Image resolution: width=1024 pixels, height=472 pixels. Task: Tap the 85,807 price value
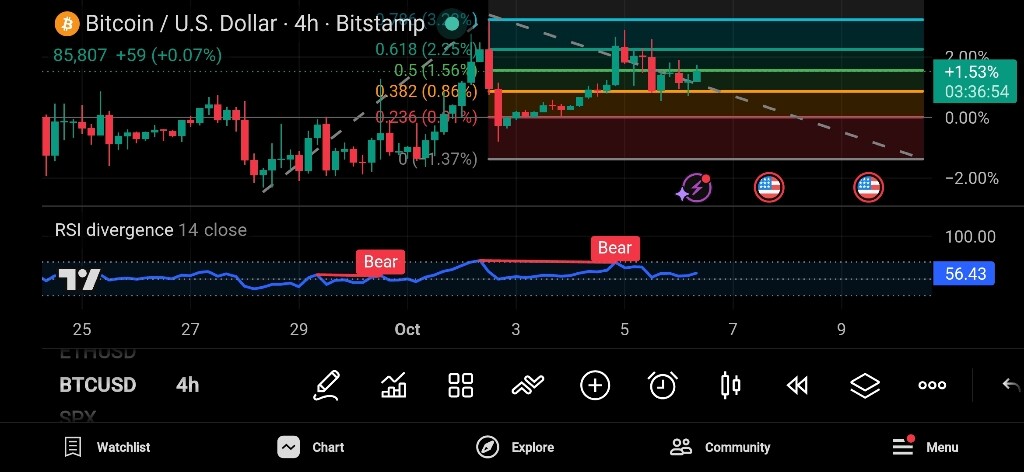[x=80, y=55]
